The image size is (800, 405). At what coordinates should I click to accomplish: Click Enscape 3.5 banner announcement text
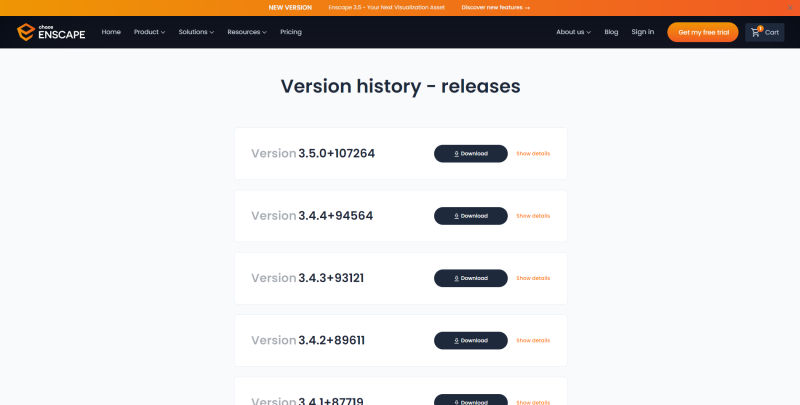click(386, 8)
